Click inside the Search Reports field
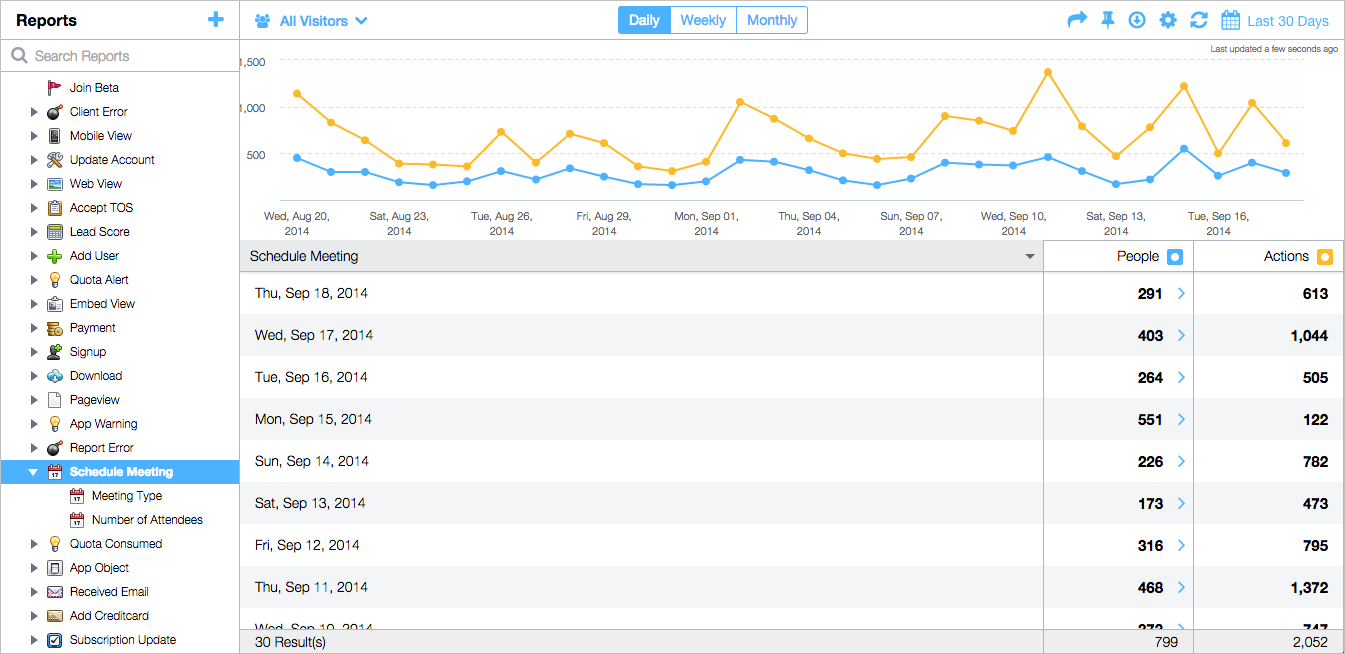Screen dimensions: 1345x654 point(110,55)
